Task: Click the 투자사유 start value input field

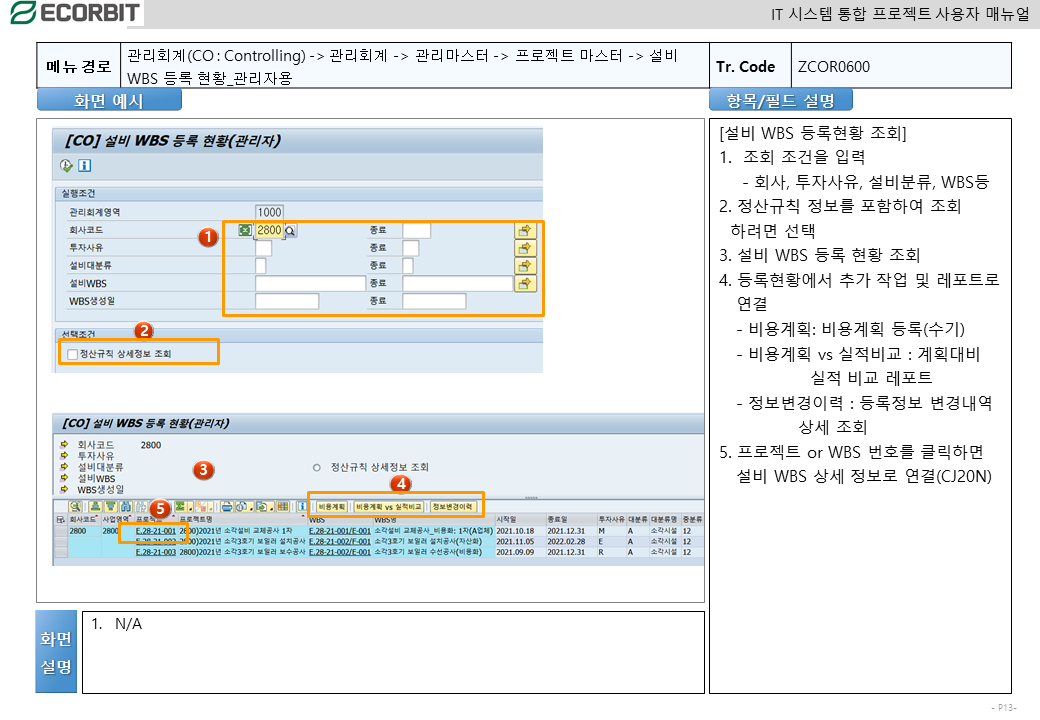Action: pyautogui.click(x=263, y=248)
